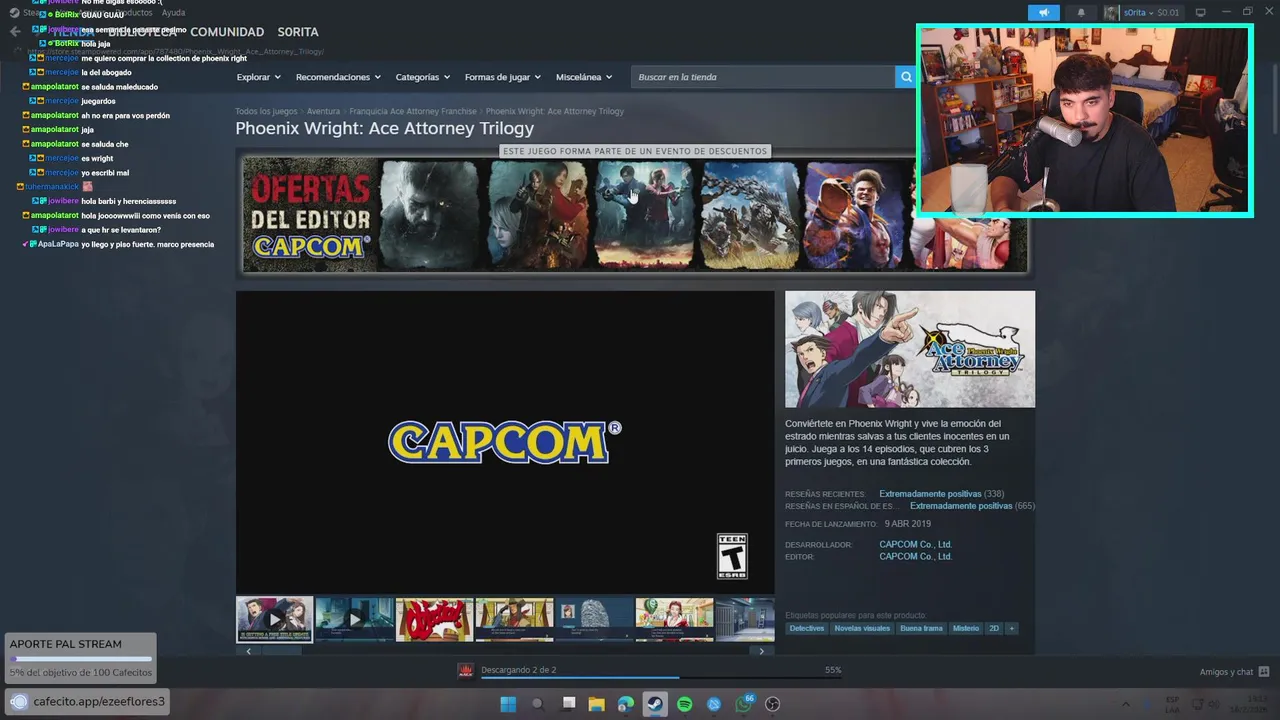The width and height of the screenshot is (1280, 720).
Task: Click the Todos los juegos breadcrumb
Action: [x=266, y=111]
